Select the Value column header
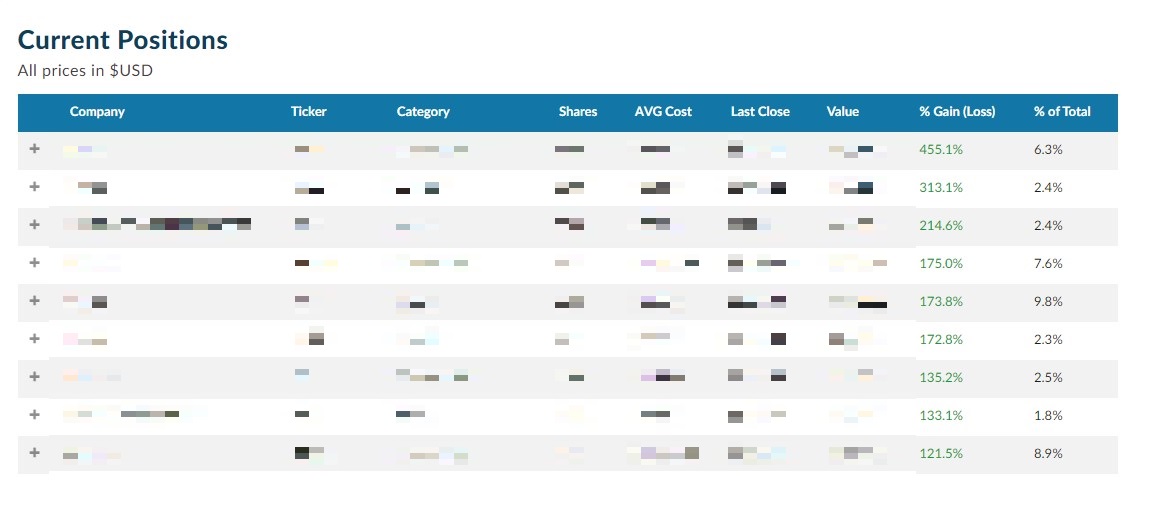Screen dimensions: 1163x527 pos(843,112)
